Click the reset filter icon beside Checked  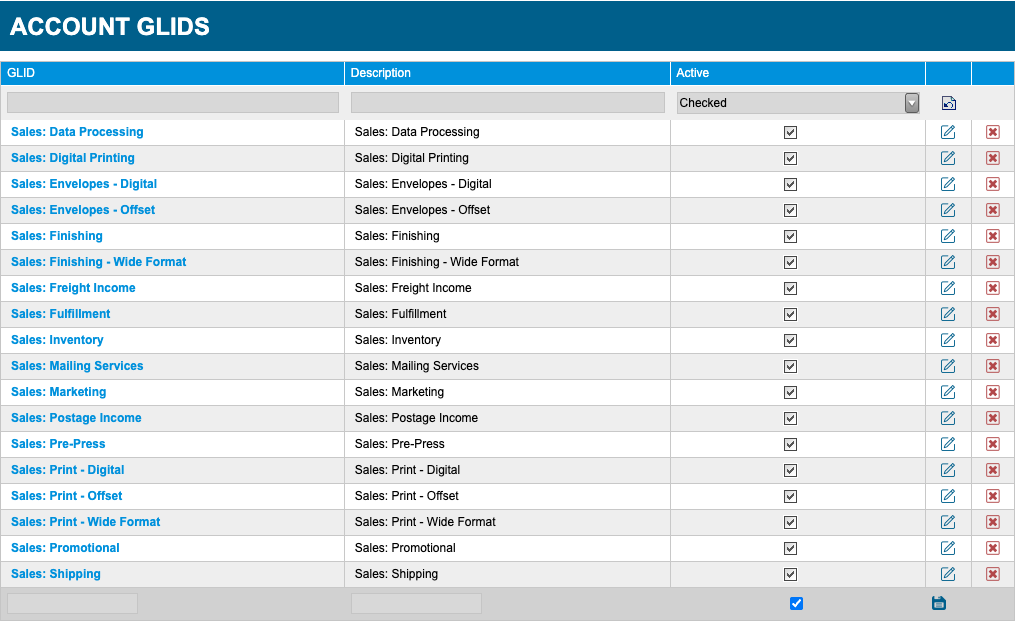click(x=948, y=103)
